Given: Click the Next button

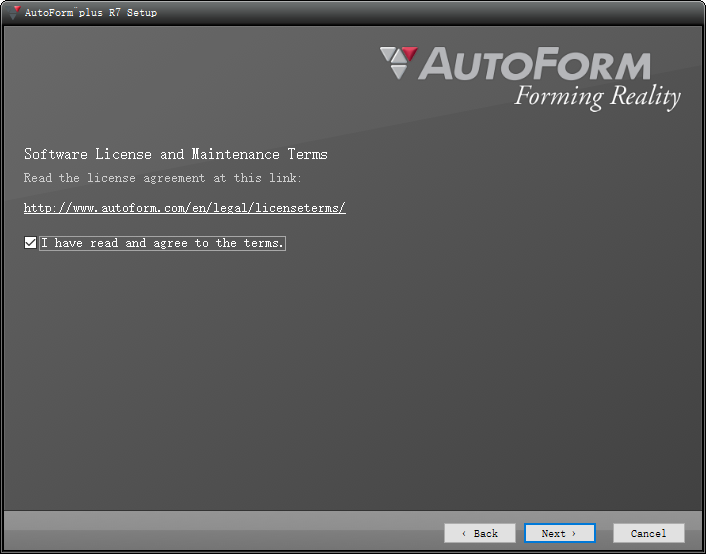Looking at the screenshot, I should 560,533.
